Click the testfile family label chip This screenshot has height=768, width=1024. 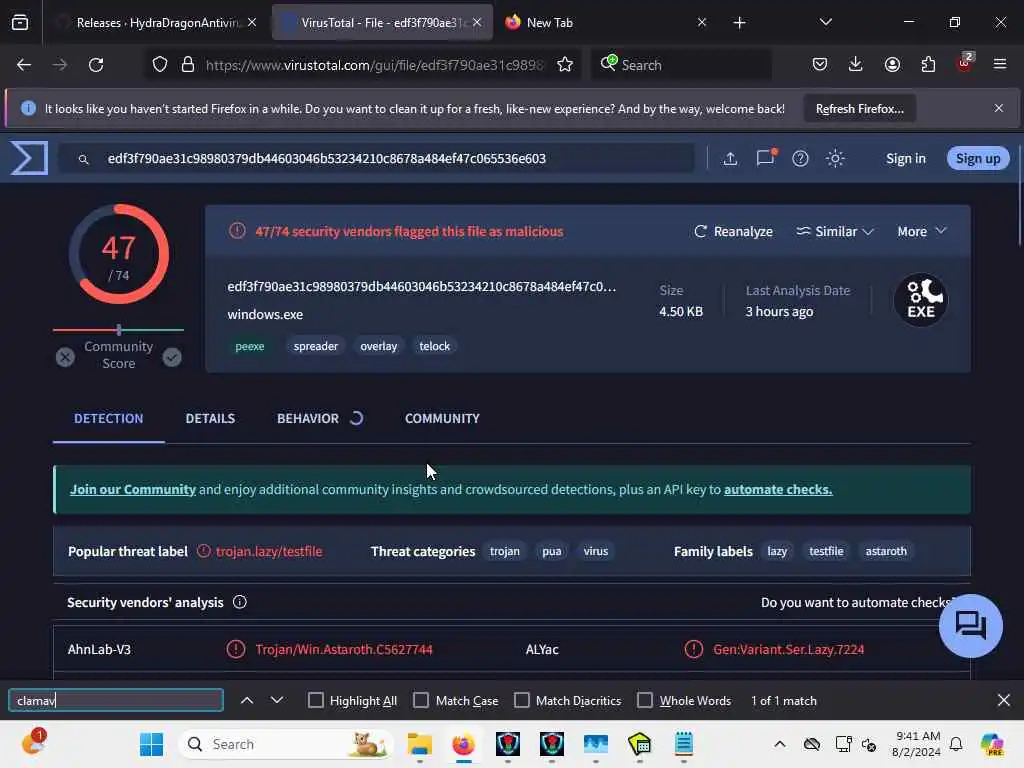[826, 551]
